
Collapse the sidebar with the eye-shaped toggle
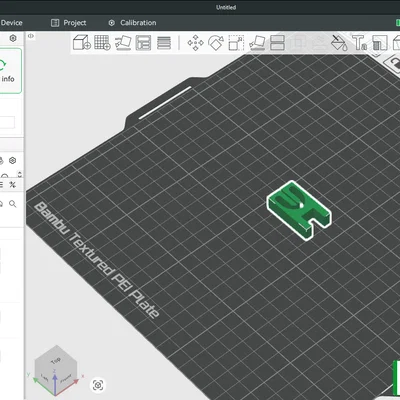[31, 36]
